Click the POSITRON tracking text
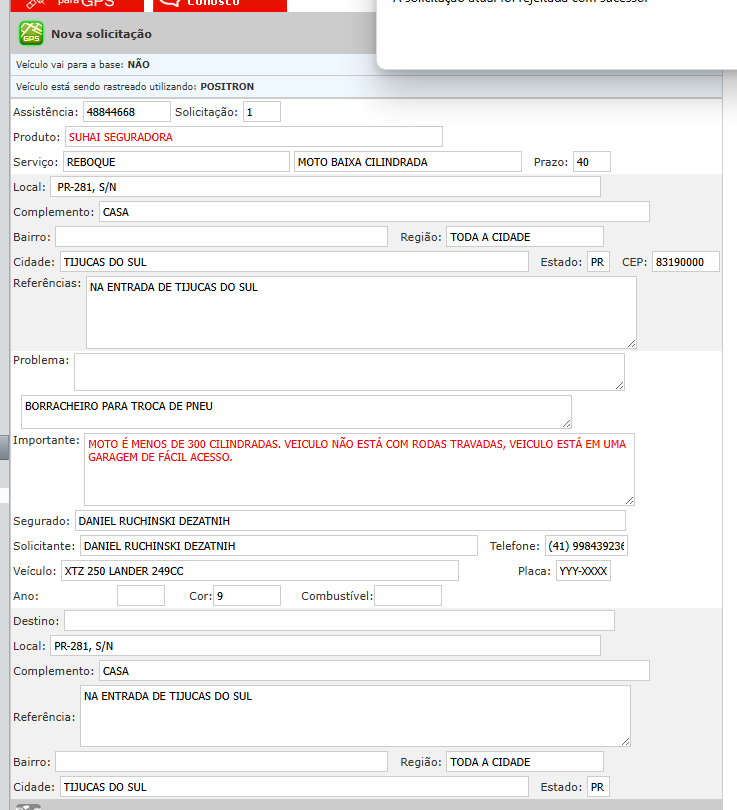The image size is (737, 810). click(227, 87)
